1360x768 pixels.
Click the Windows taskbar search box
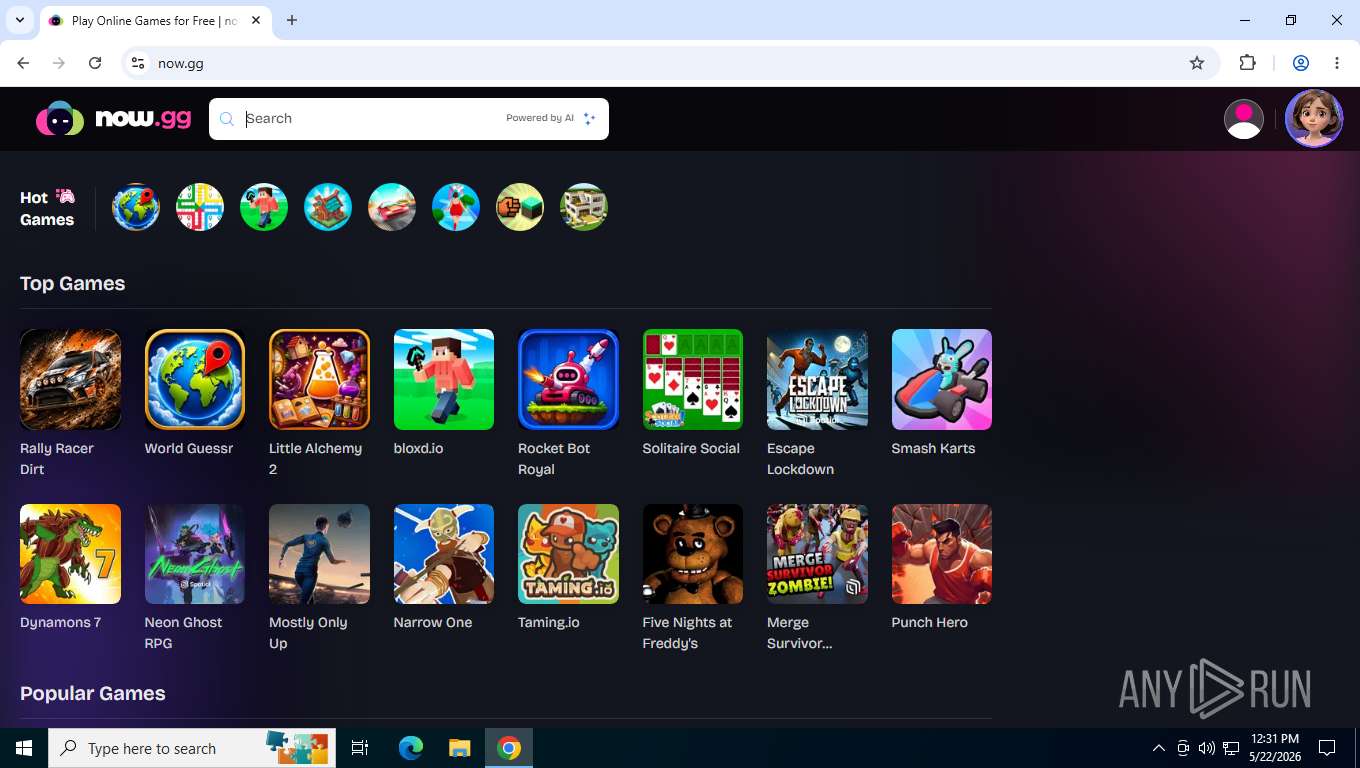point(192,748)
